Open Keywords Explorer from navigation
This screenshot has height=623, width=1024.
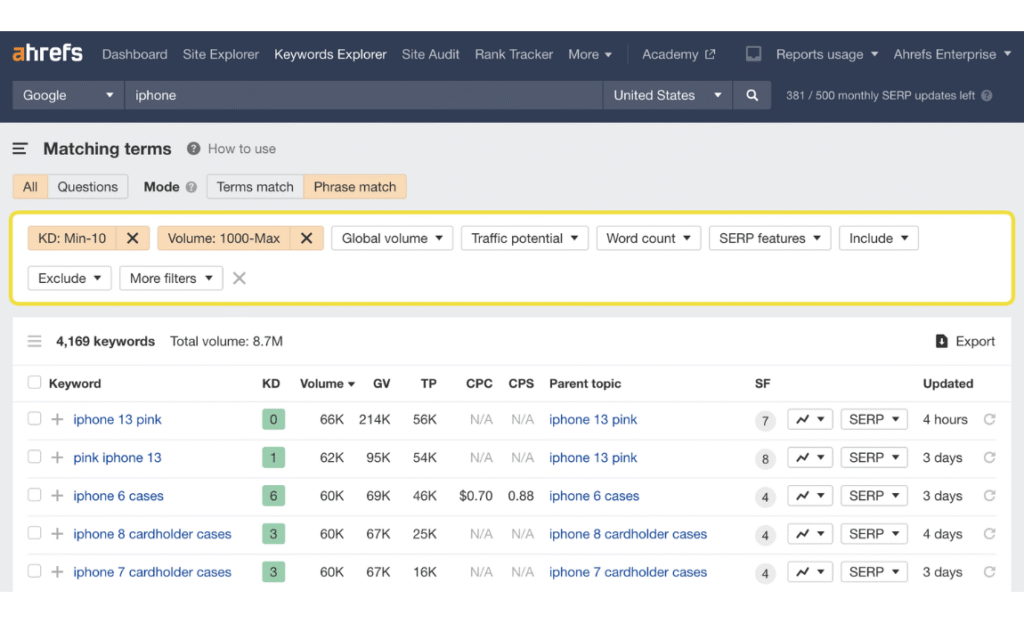(x=330, y=54)
